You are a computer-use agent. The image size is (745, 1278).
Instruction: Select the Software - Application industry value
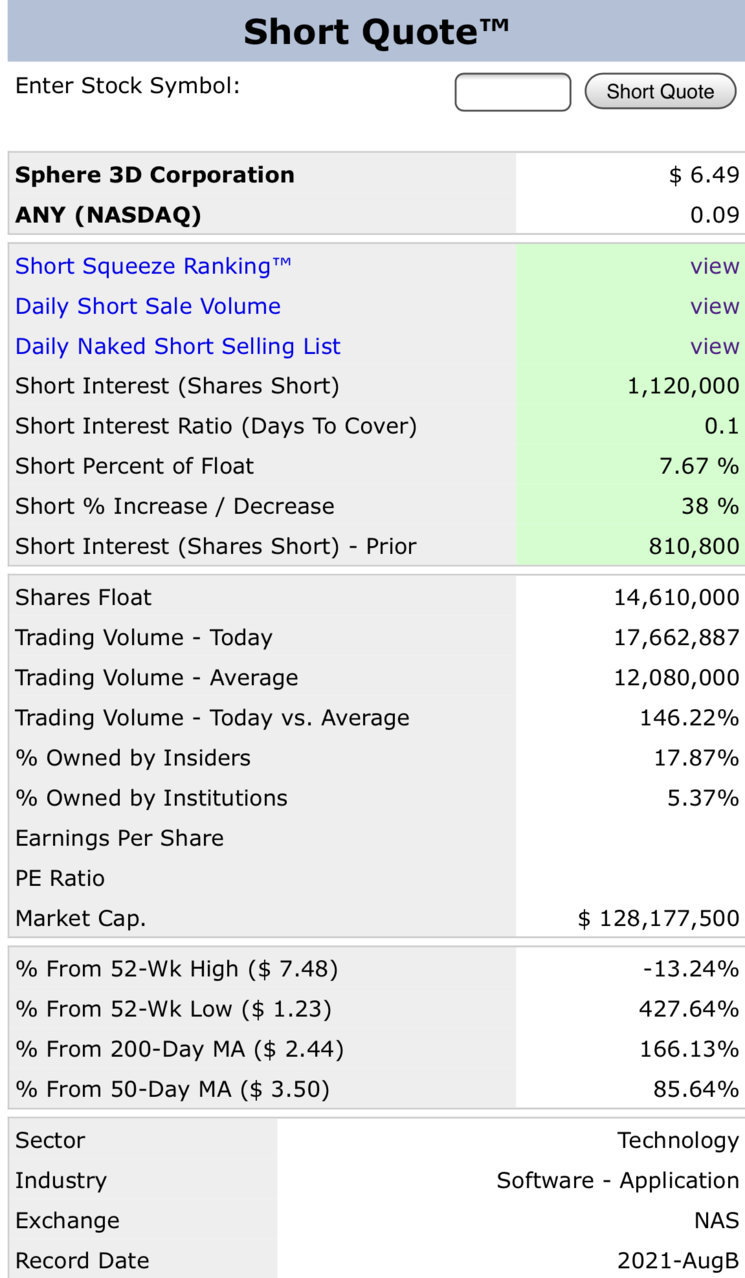[618, 1180]
